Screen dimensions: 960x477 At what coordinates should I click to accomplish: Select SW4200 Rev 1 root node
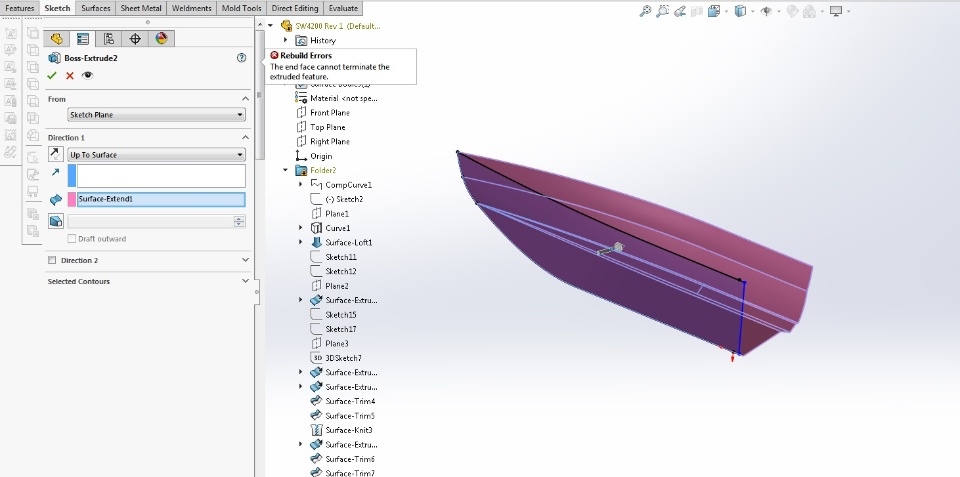tap(338, 26)
